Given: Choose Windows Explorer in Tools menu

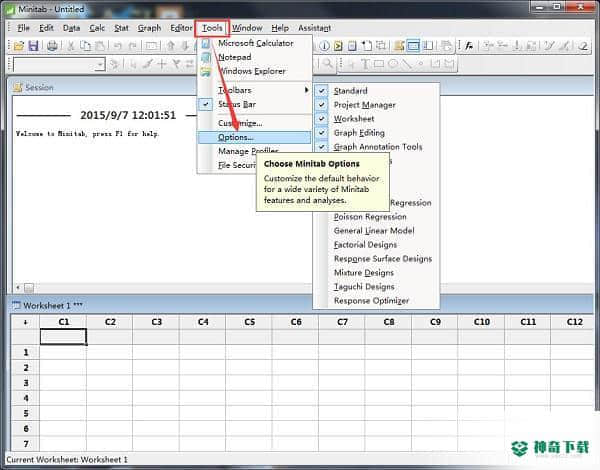Looking at the screenshot, I should (x=252, y=71).
